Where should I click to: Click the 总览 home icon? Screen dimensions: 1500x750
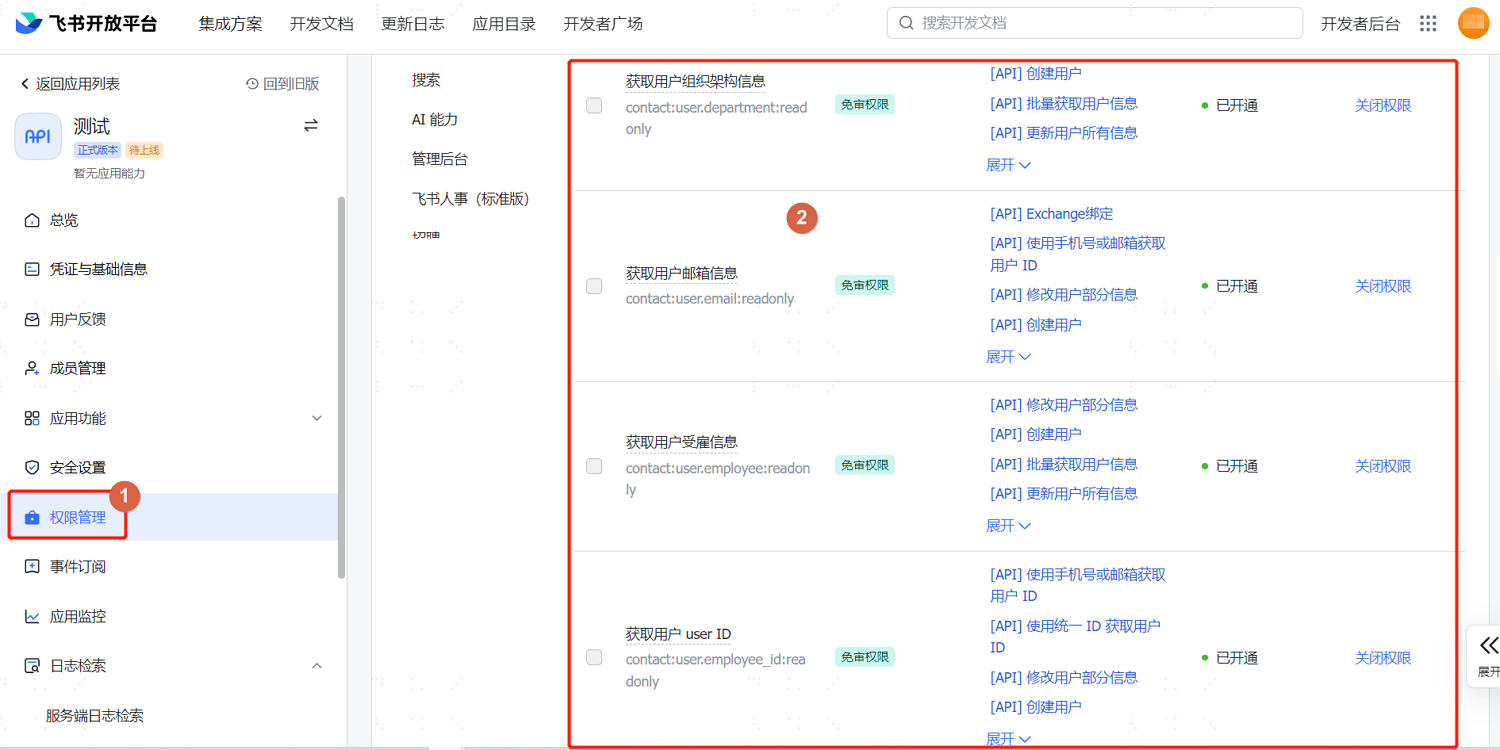(32, 220)
